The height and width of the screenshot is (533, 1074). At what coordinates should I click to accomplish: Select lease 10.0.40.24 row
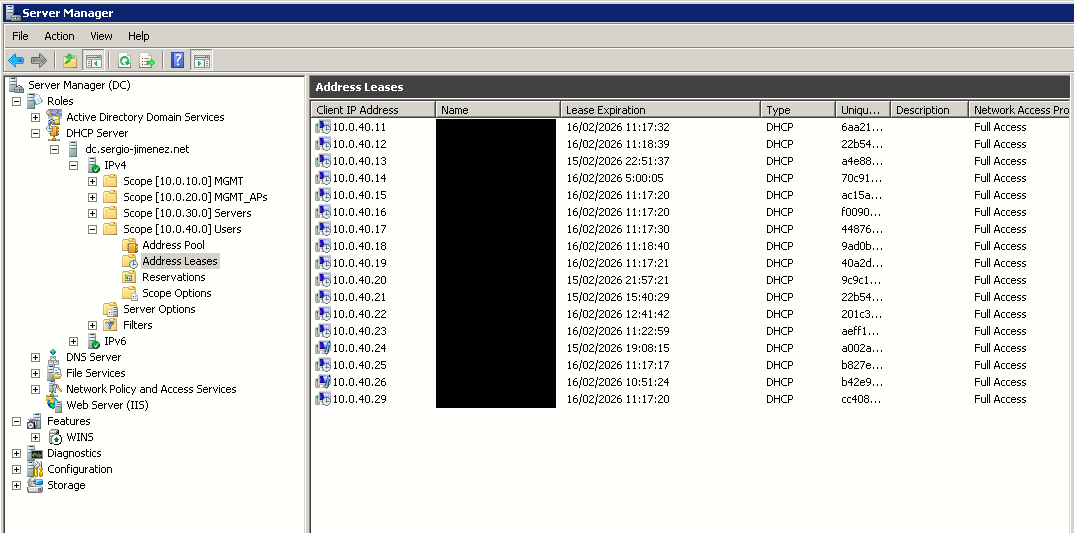690,348
